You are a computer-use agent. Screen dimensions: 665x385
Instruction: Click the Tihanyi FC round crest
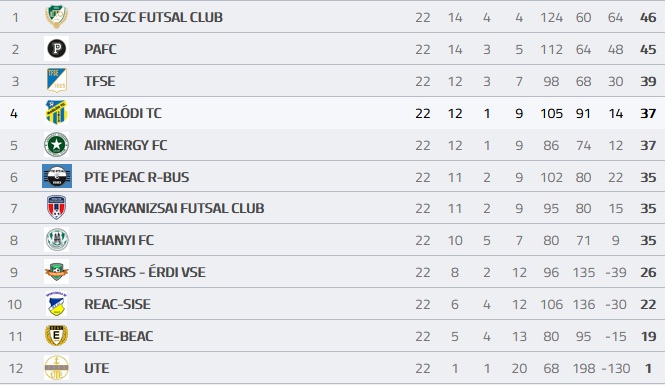(56, 240)
